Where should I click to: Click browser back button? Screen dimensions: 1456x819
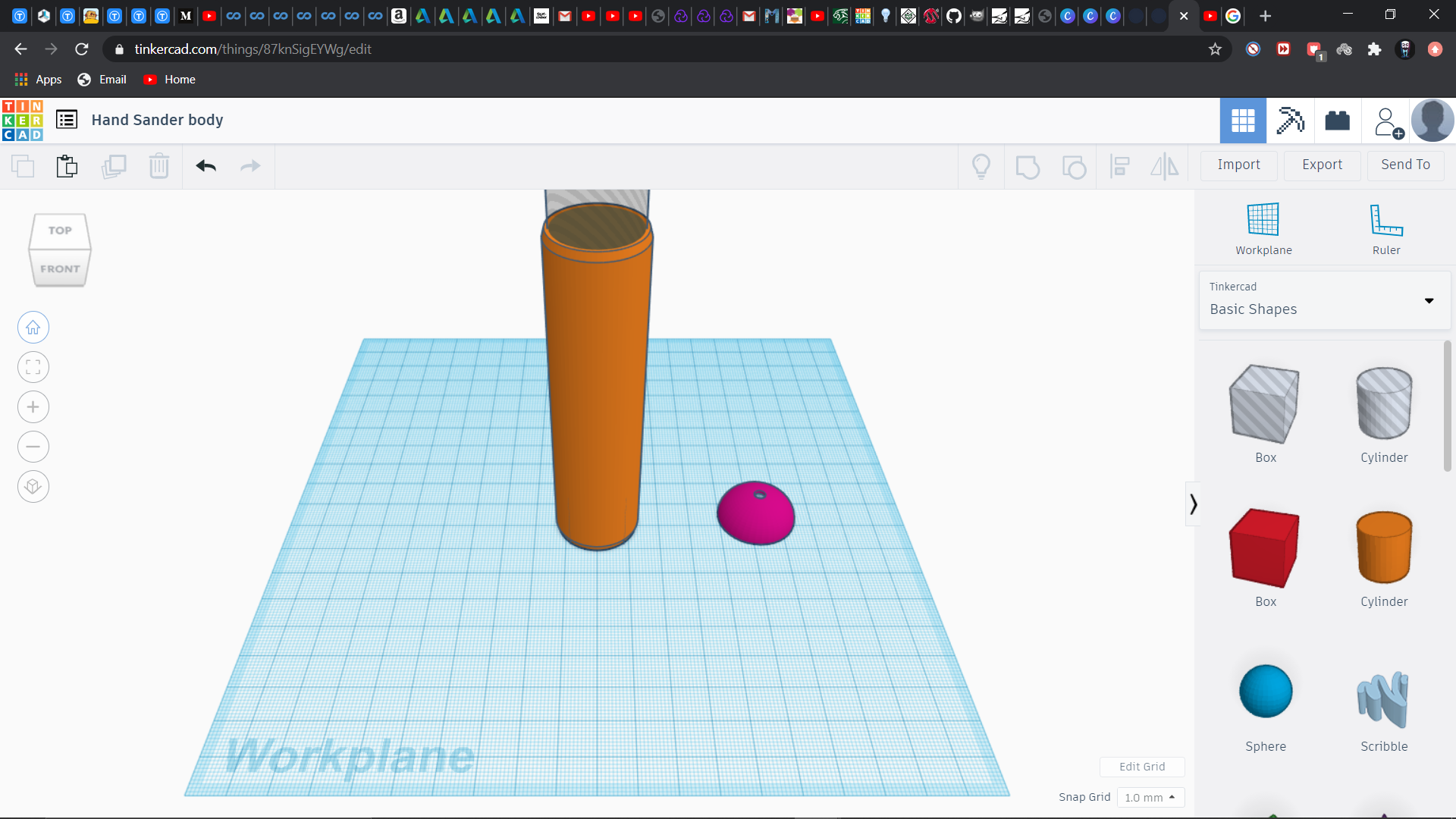(20, 49)
